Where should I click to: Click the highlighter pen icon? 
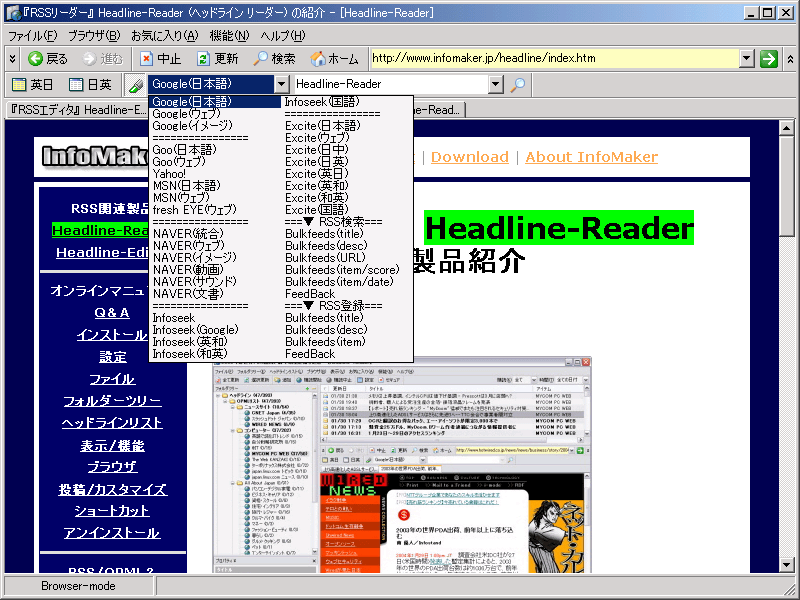pos(135,85)
